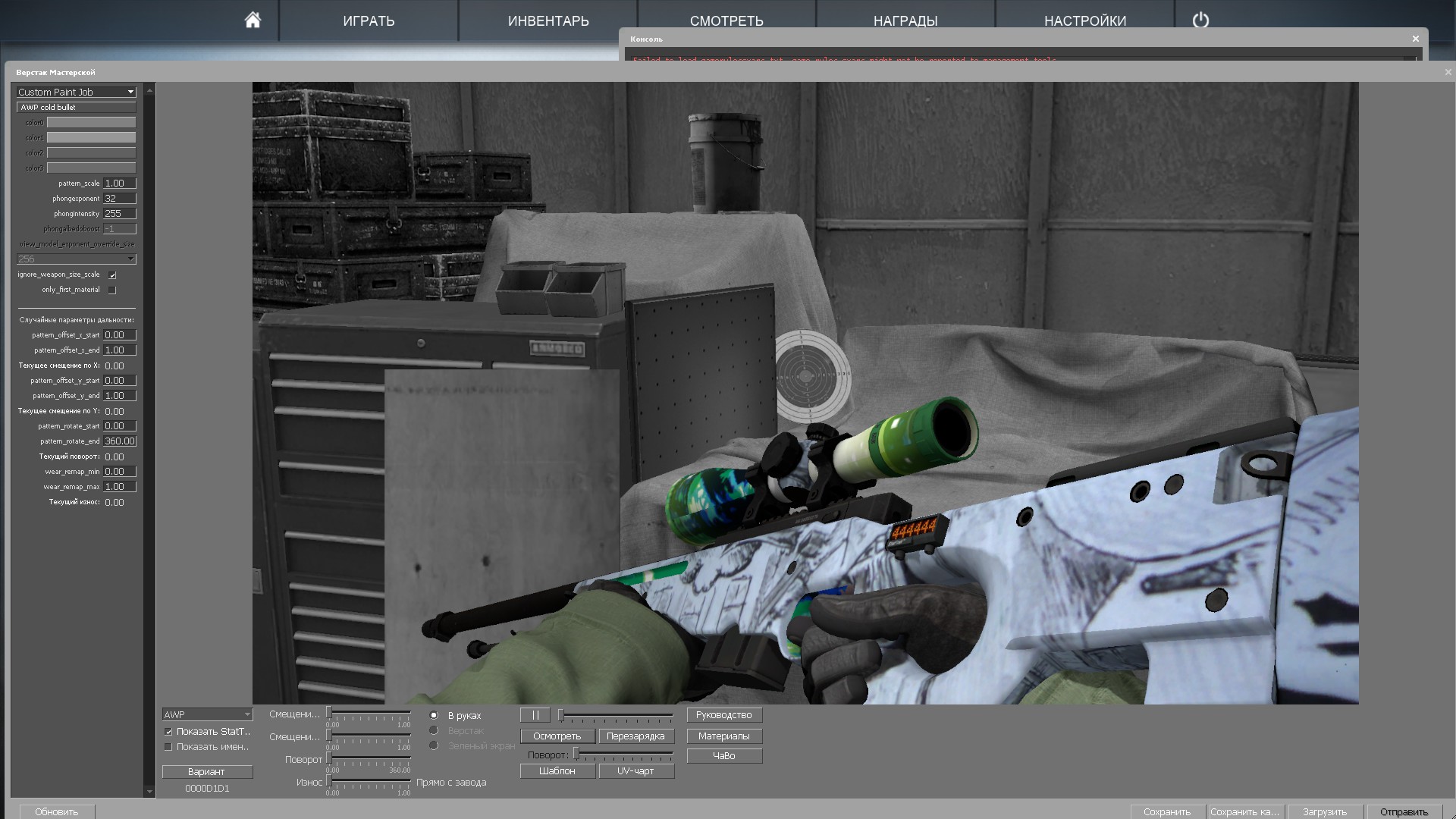This screenshot has height=819, width=1456.
Task: Open the view_model_exponent 256 dropdown
Action: pyautogui.click(x=76, y=259)
